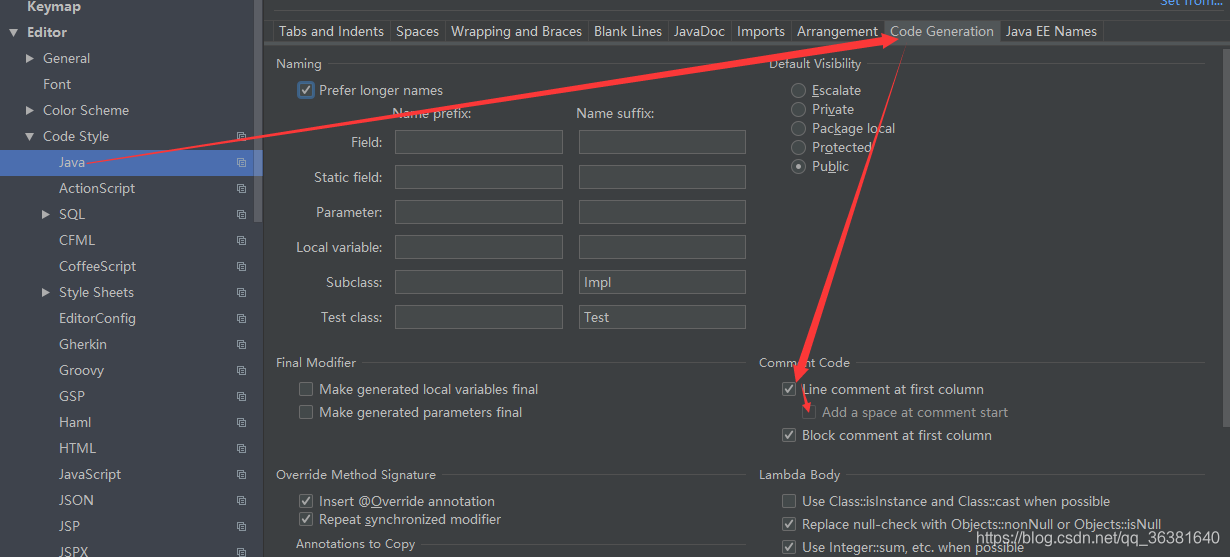The image size is (1230, 557).
Task: Select the Code Generation tab
Action: (942, 31)
